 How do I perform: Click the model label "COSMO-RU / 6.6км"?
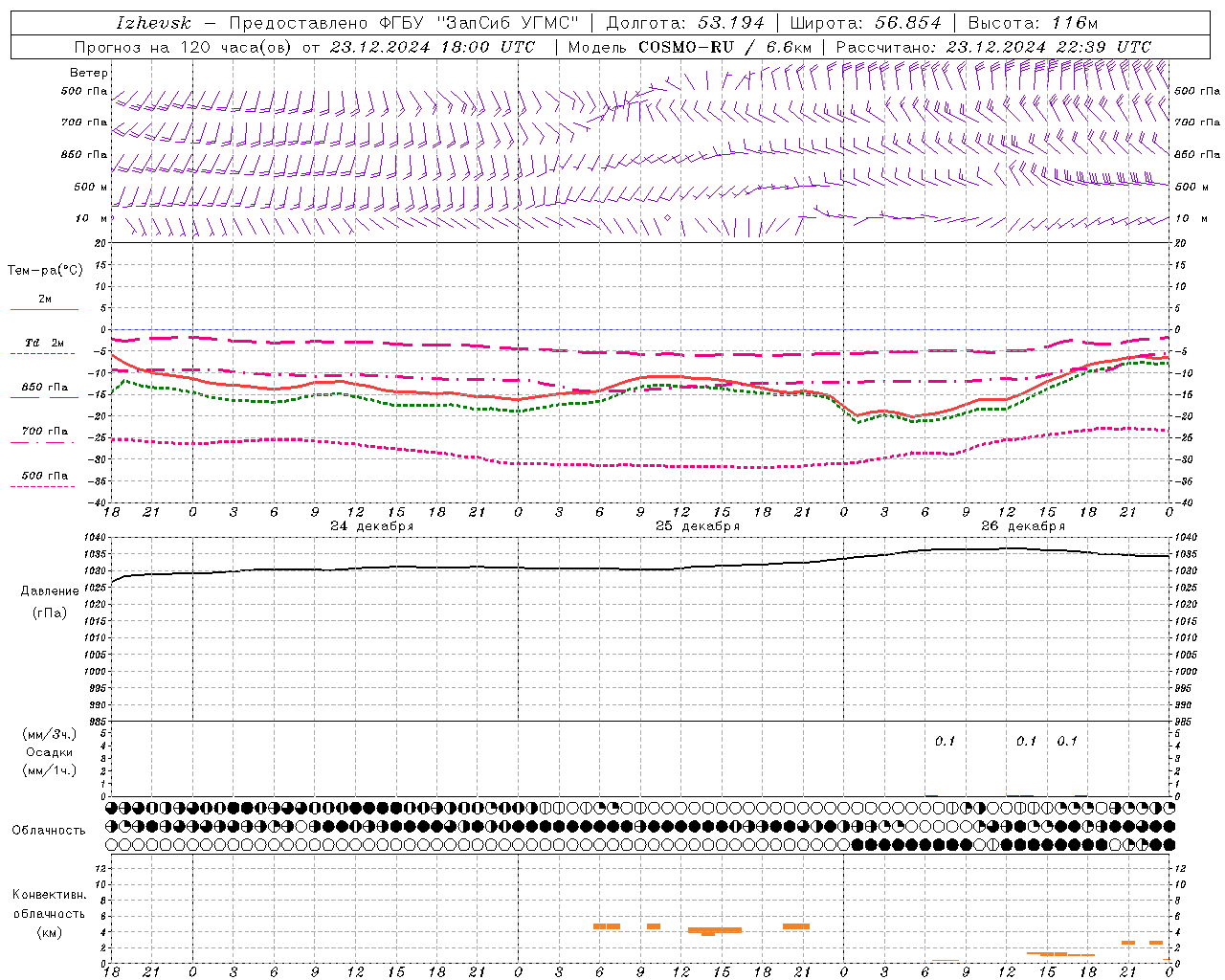pyautogui.click(x=724, y=47)
